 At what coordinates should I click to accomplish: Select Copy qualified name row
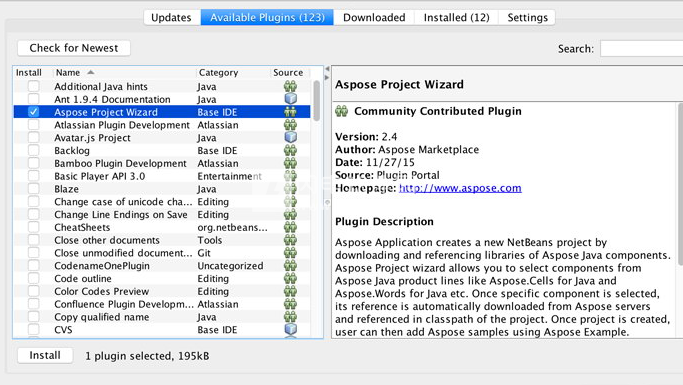click(162, 317)
